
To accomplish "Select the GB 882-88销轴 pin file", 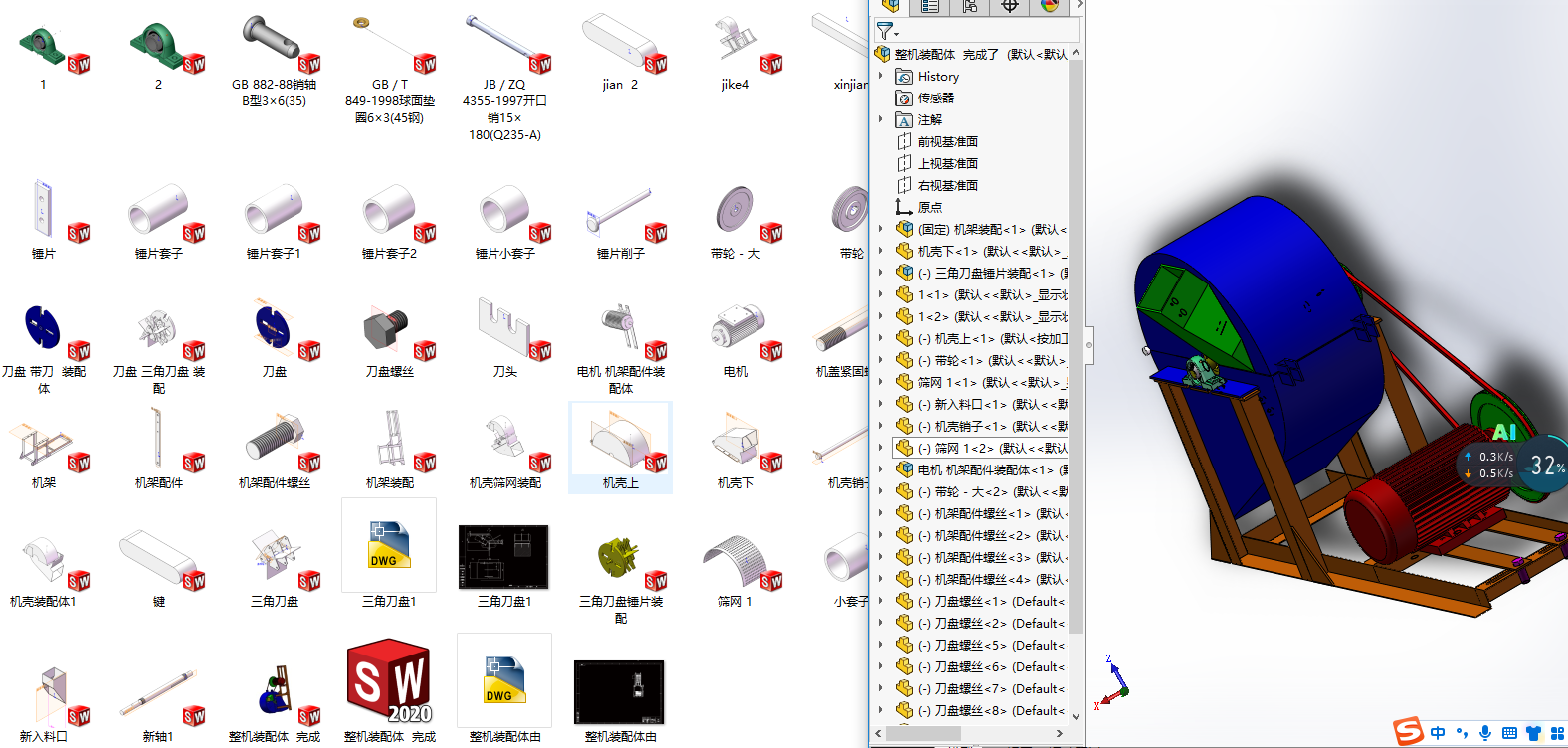I will 274,62.
